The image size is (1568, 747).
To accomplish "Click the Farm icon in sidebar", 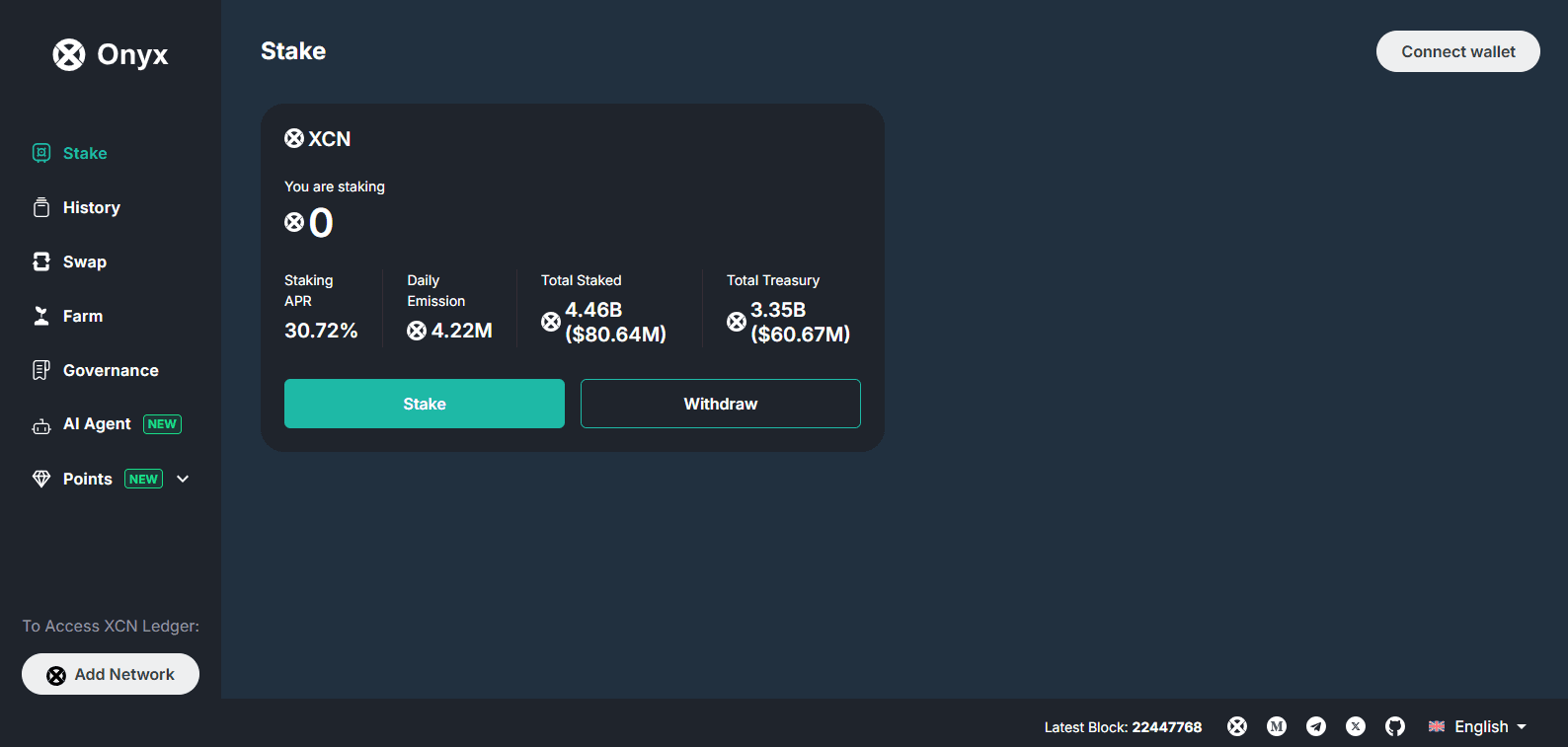I will point(41,316).
